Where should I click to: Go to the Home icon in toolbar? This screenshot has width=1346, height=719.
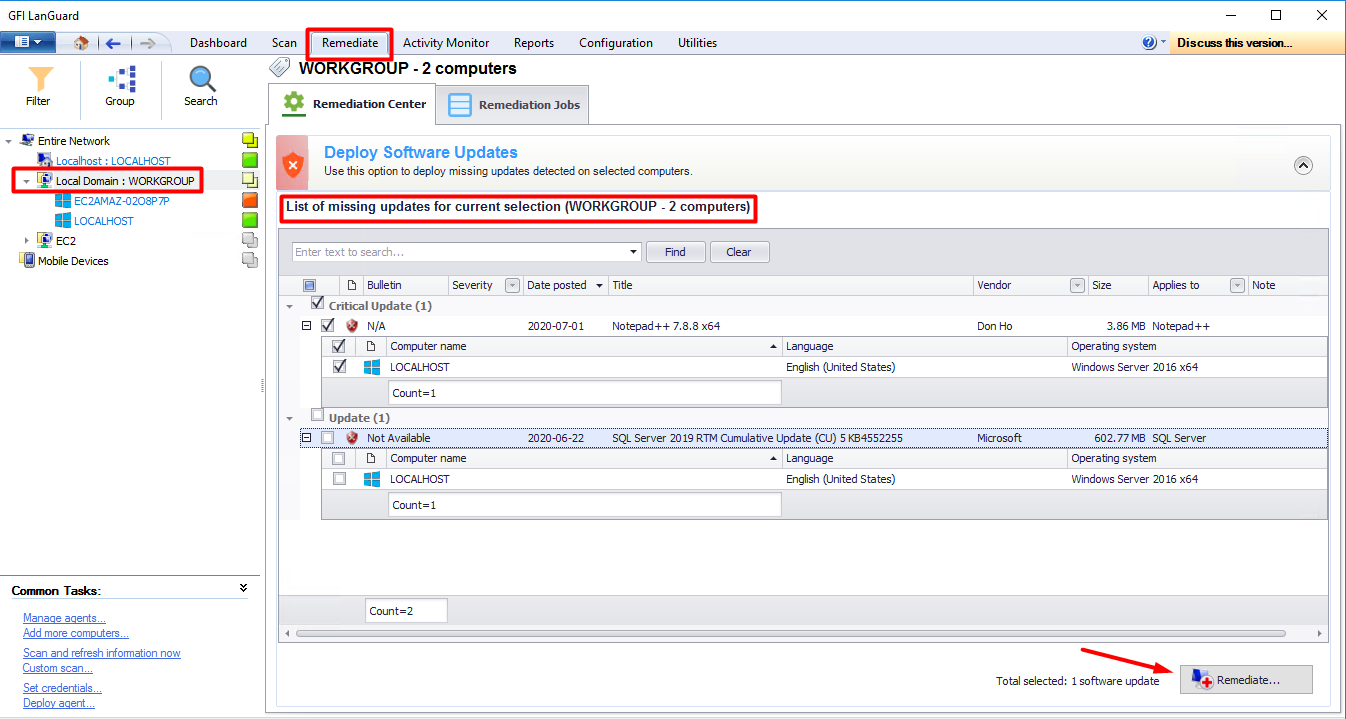[x=81, y=43]
